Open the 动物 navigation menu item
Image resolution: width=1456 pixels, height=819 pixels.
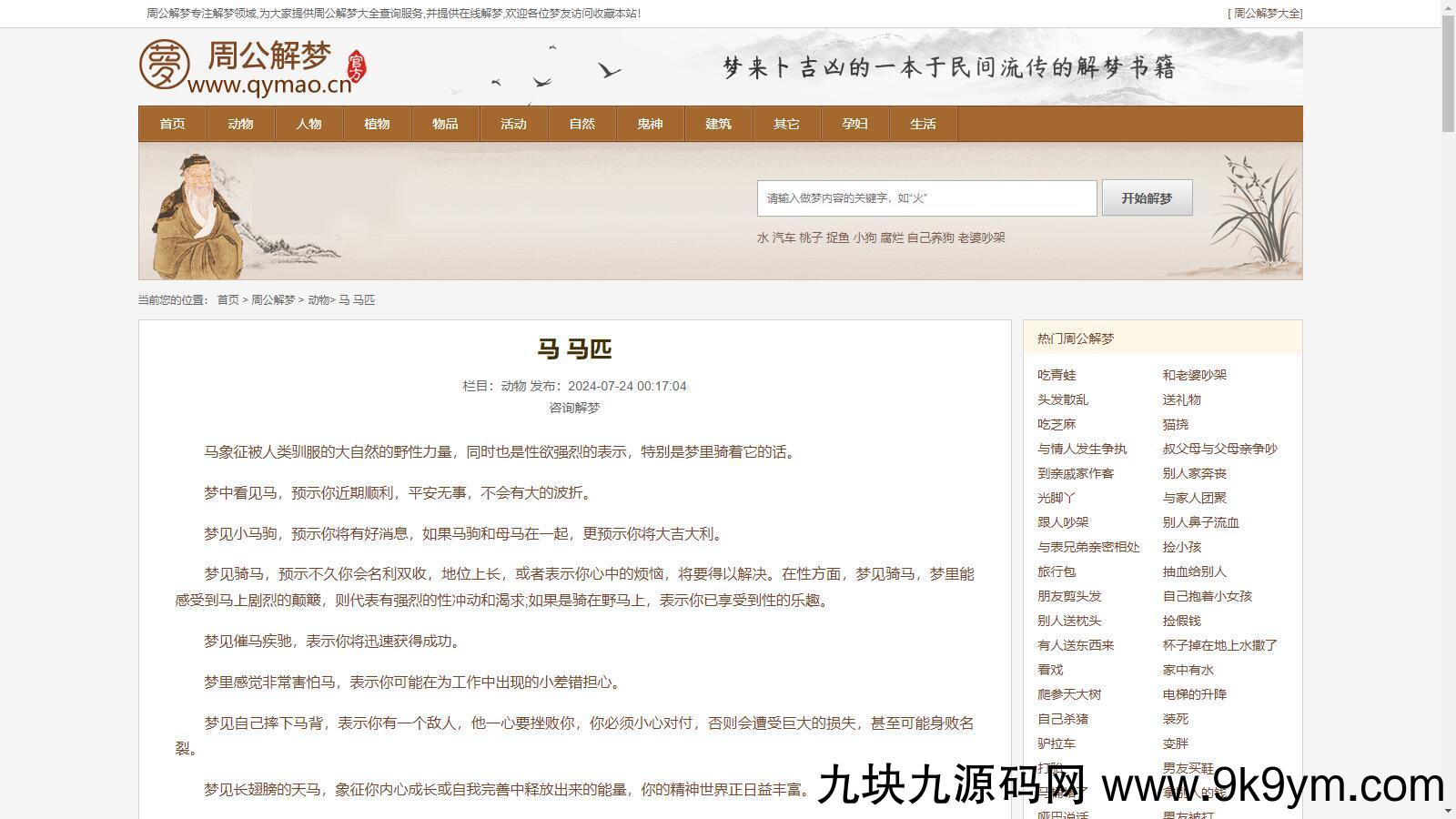click(240, 124)
